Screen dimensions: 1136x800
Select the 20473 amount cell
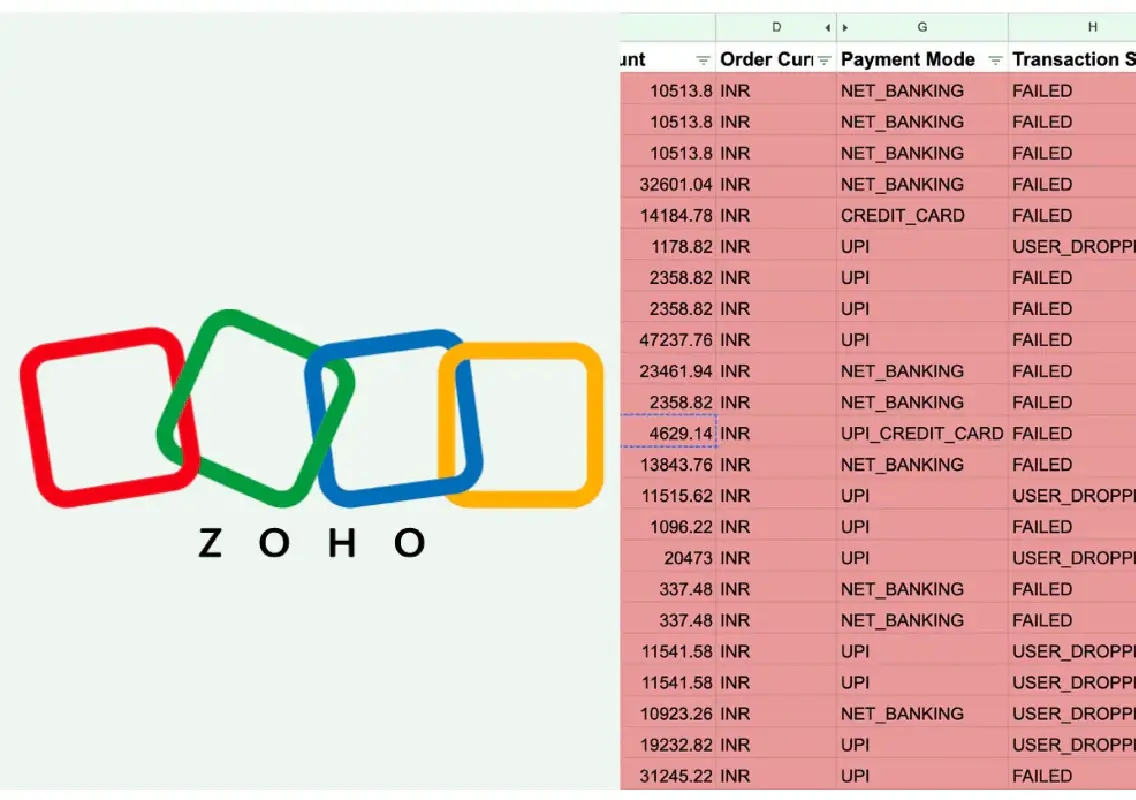tap(668, 558)
